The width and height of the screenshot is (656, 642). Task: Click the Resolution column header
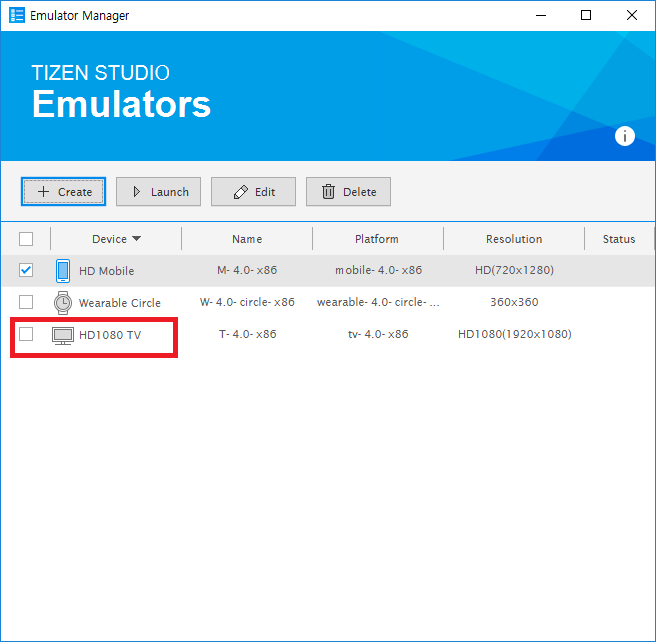514,239
